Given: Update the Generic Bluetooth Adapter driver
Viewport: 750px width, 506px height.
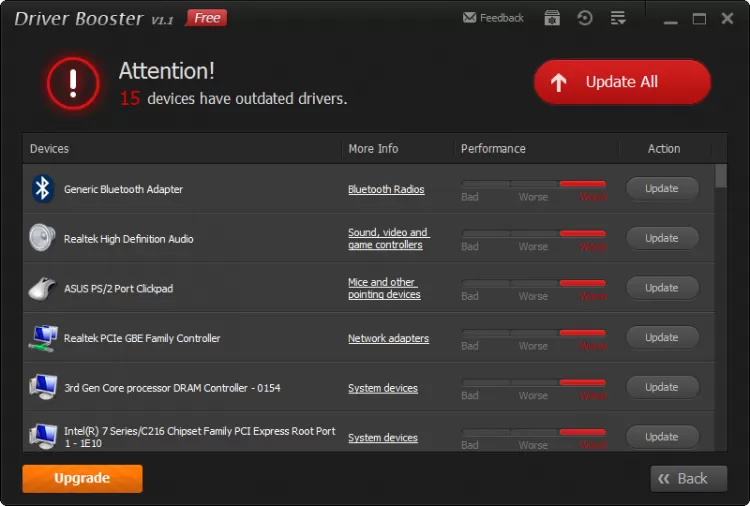Looking at the screenshot, I should point(662,188).
